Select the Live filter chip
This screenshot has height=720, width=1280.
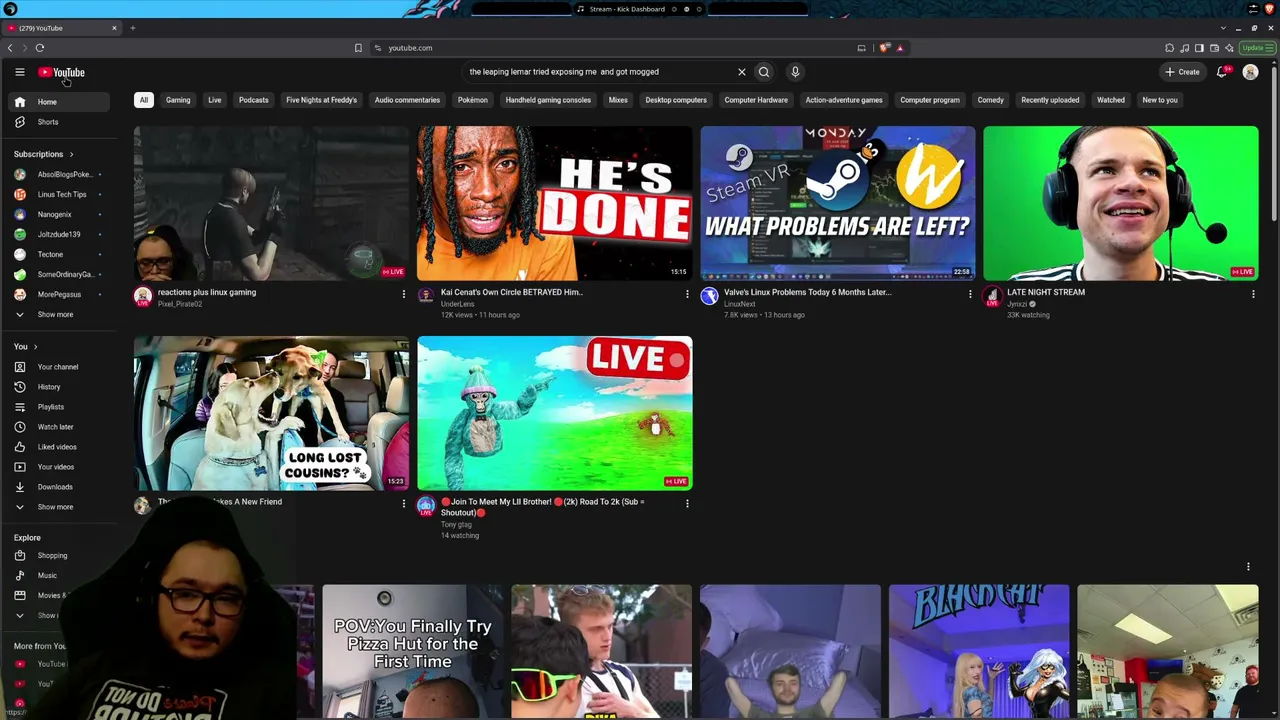tap(214, 100)
